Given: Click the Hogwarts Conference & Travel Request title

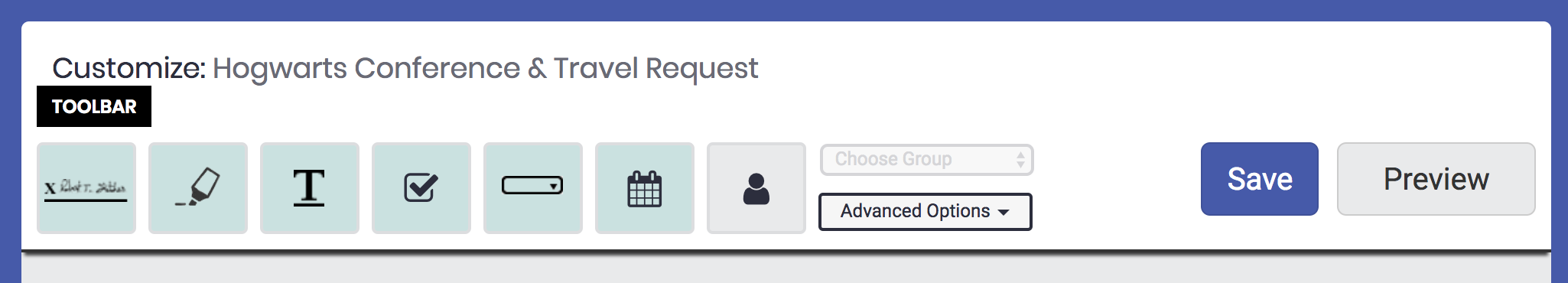Looking at the screenshot, I should 486,68.
